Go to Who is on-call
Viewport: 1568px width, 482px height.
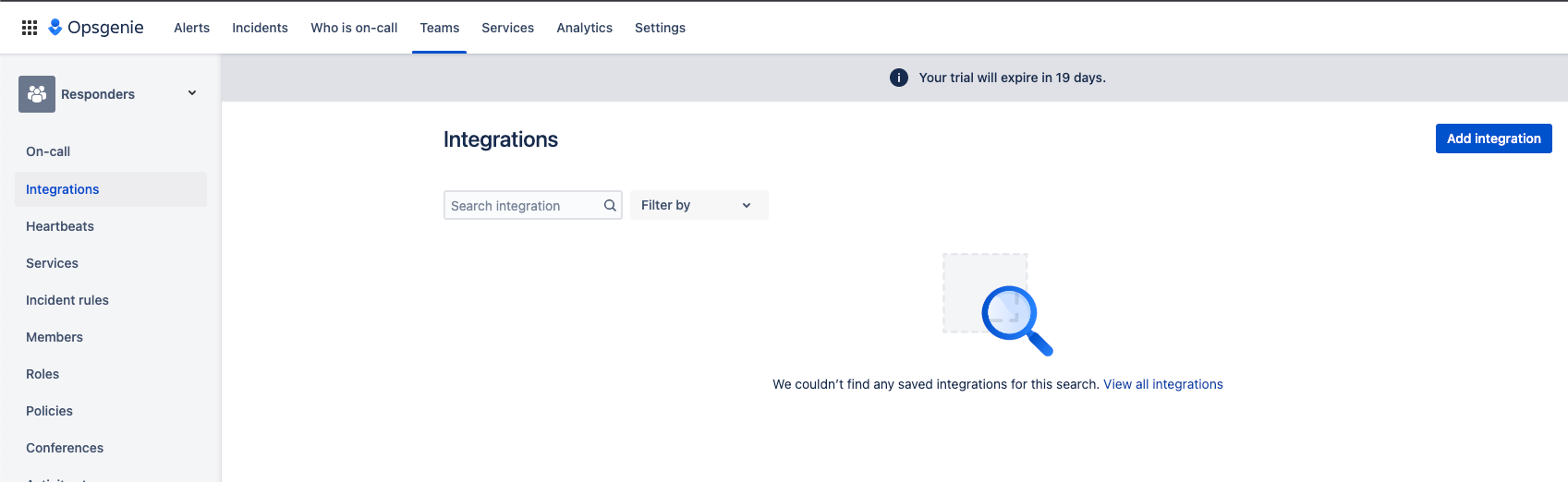pyautogui.click(x=354, y=28)
